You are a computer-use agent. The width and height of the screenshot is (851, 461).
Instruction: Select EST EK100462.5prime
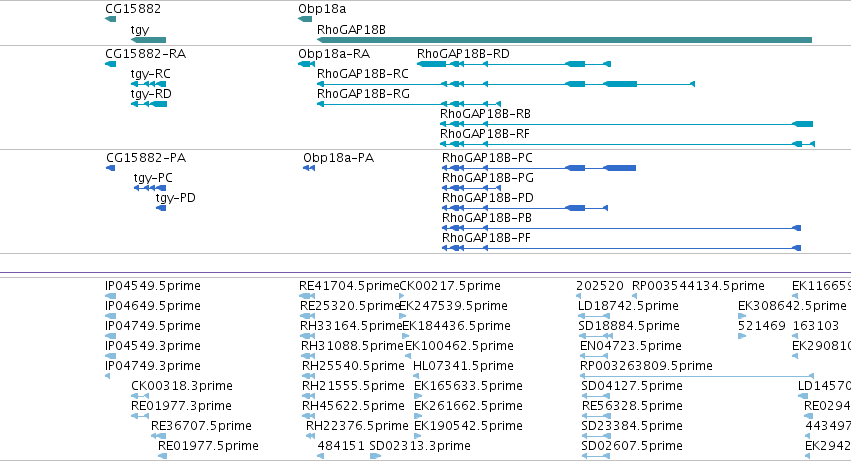coord(459,346)
